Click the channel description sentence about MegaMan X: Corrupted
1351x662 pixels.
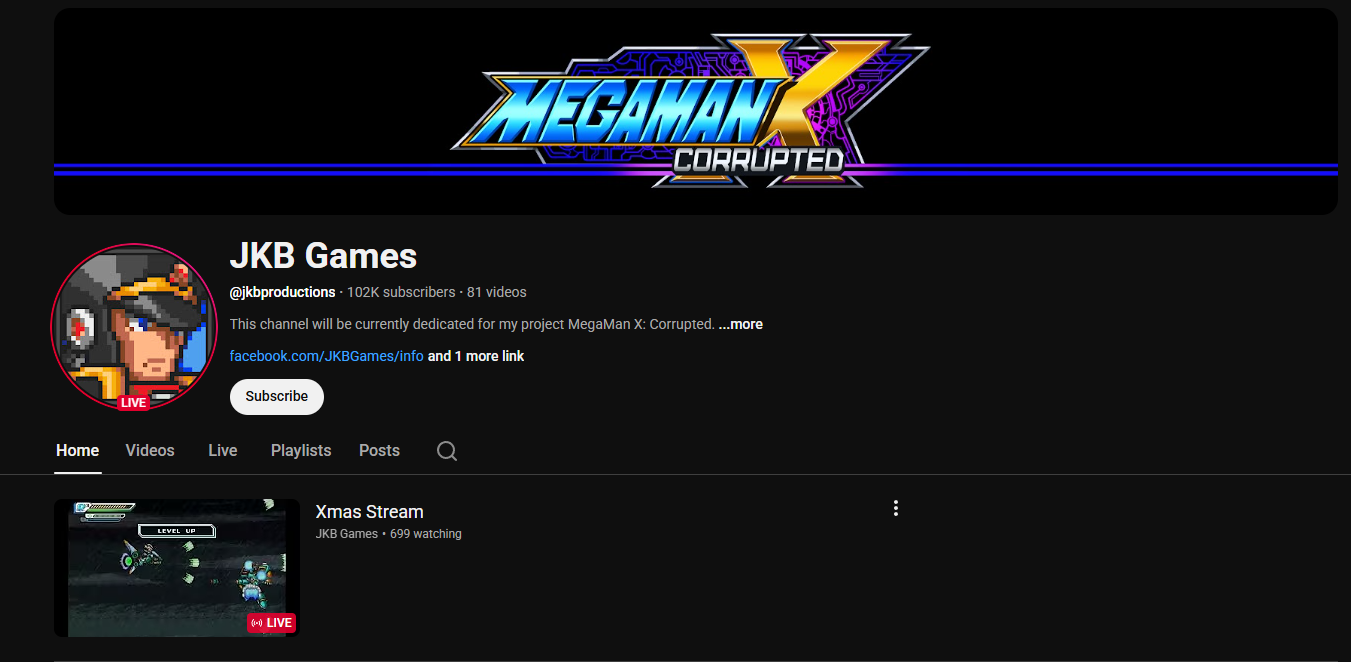click(x=472, y=324)
